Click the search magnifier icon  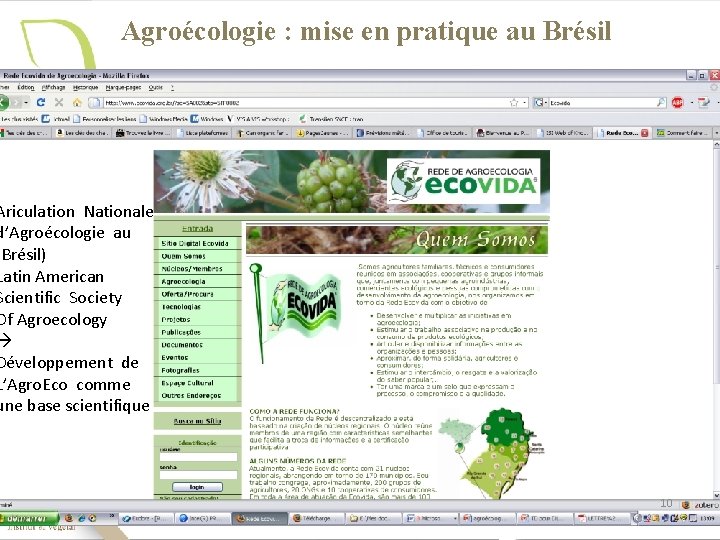point(661,102)
